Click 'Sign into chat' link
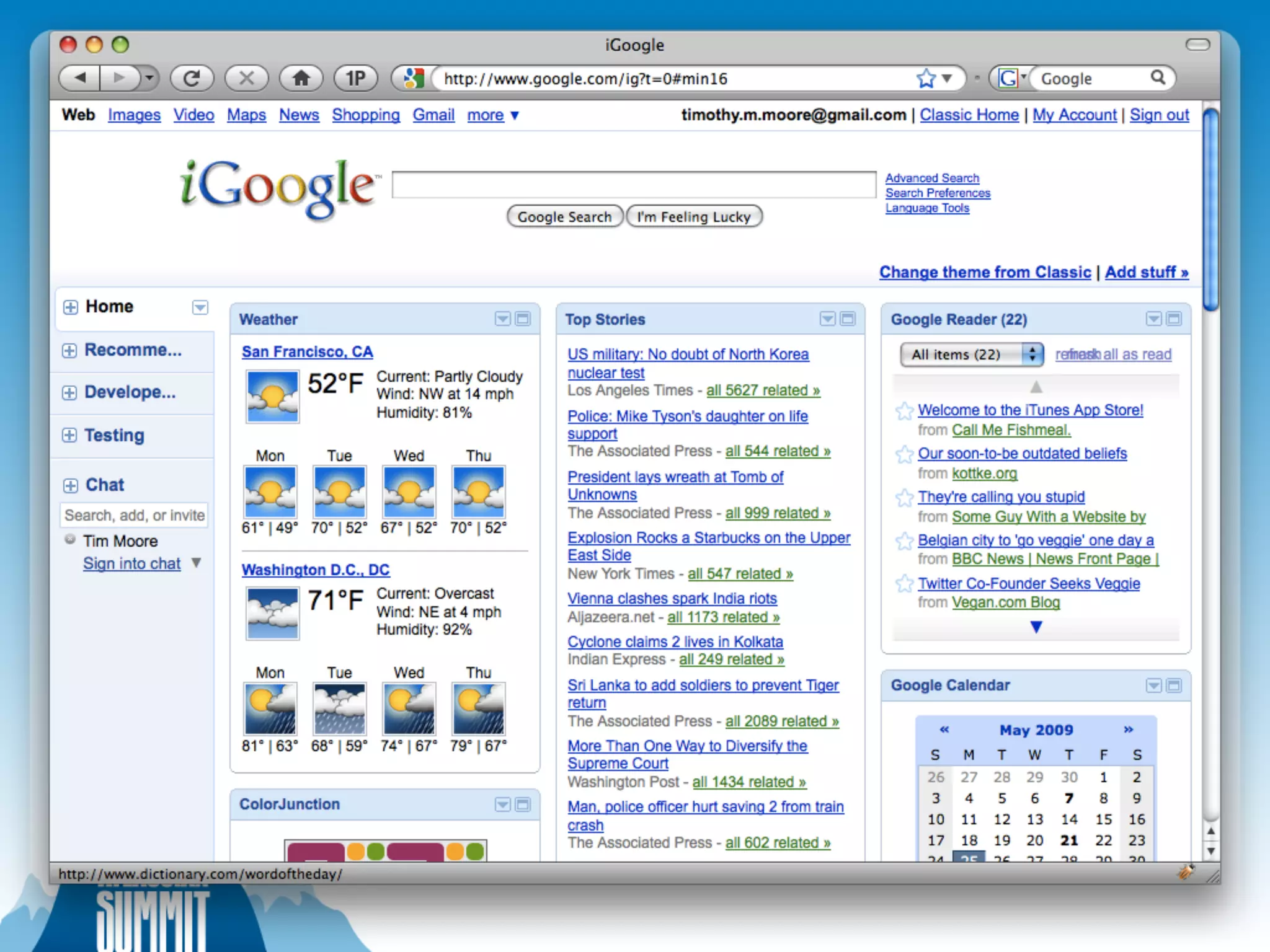This screenshot has height=952, width=1270. [132, 563]
